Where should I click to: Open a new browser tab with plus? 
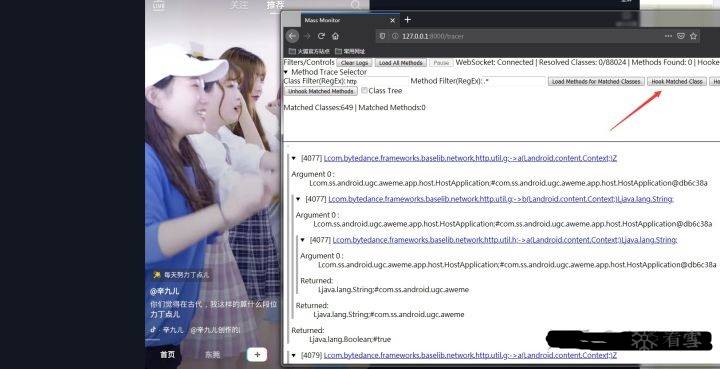pos(407,20)
